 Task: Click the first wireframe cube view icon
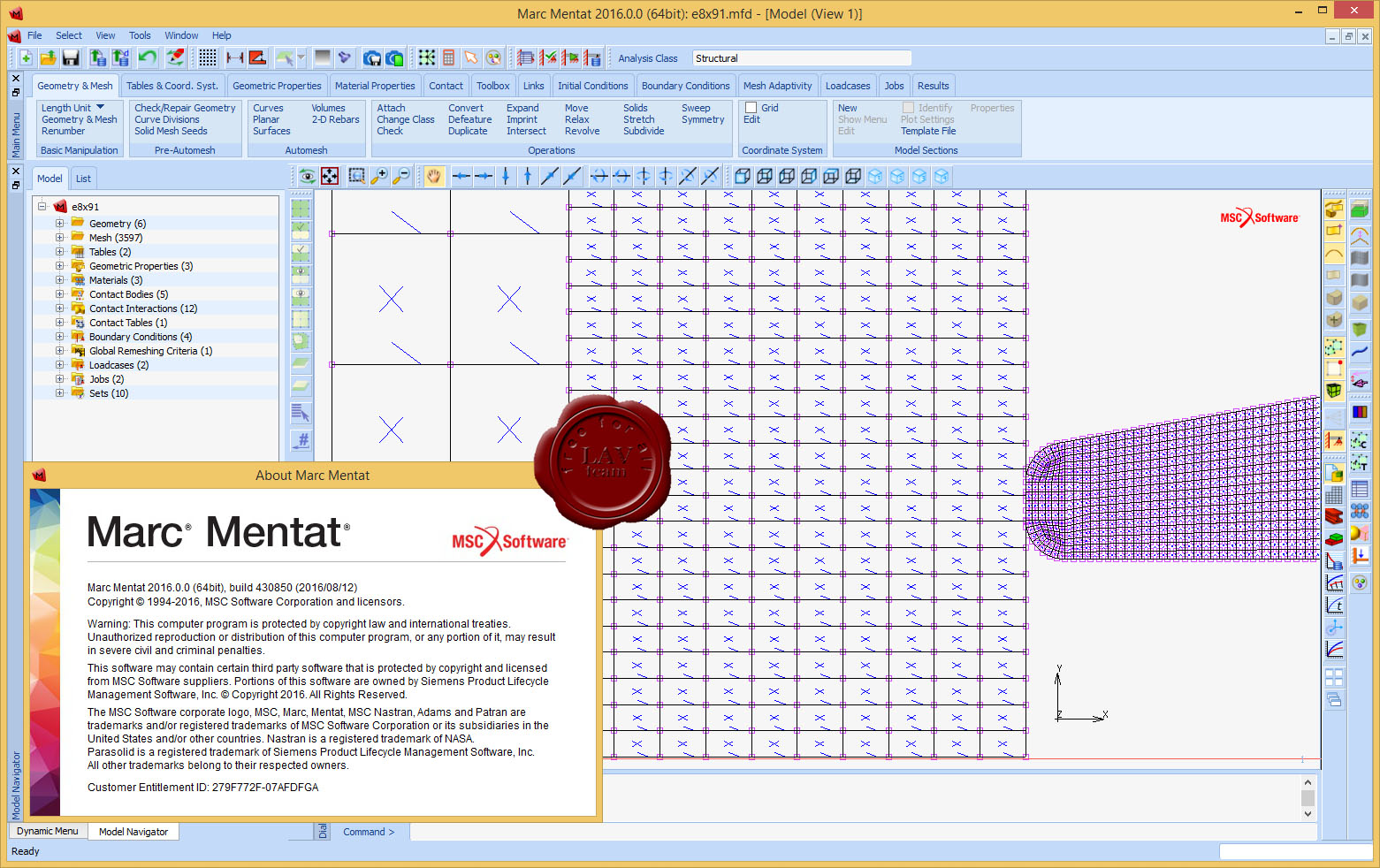743,176
